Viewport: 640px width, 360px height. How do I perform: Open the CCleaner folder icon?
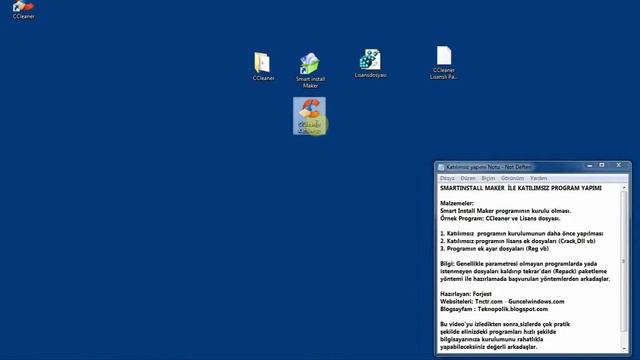pyautogui.click(x=263, y=66)
